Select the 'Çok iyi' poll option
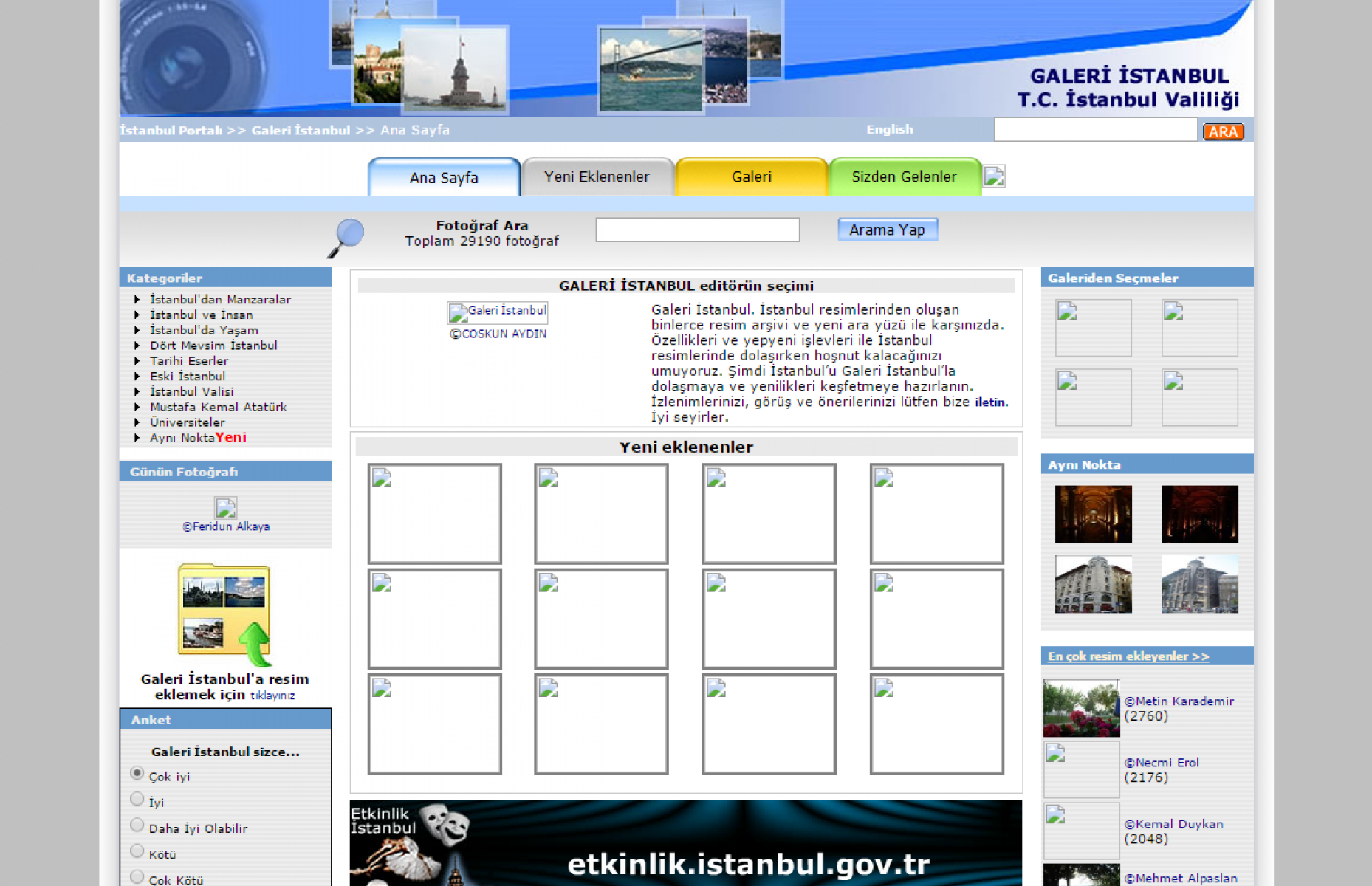 (x=137, y=773)
